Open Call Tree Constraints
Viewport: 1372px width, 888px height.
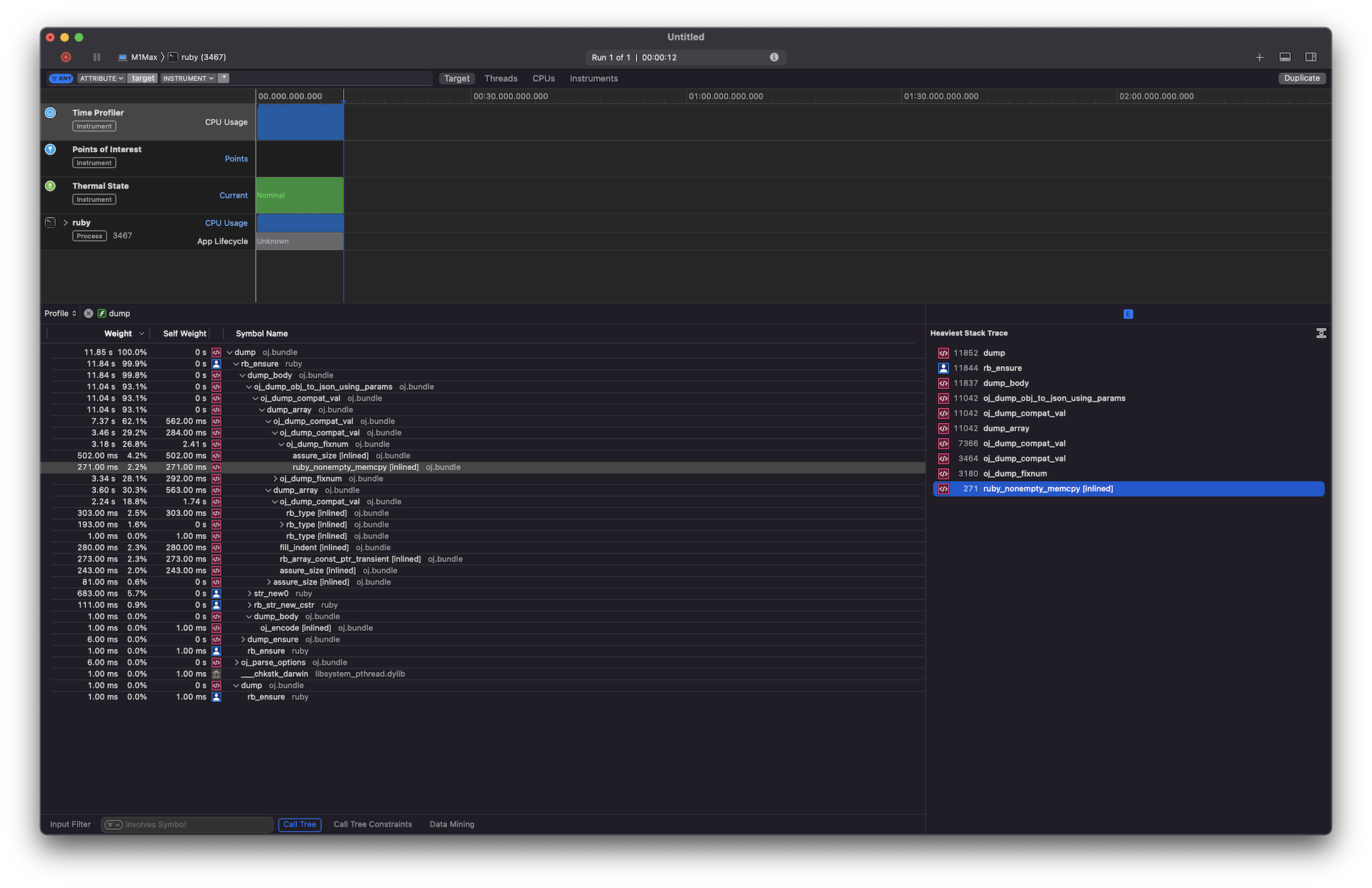pyautogui.click(x=372, y=825)
